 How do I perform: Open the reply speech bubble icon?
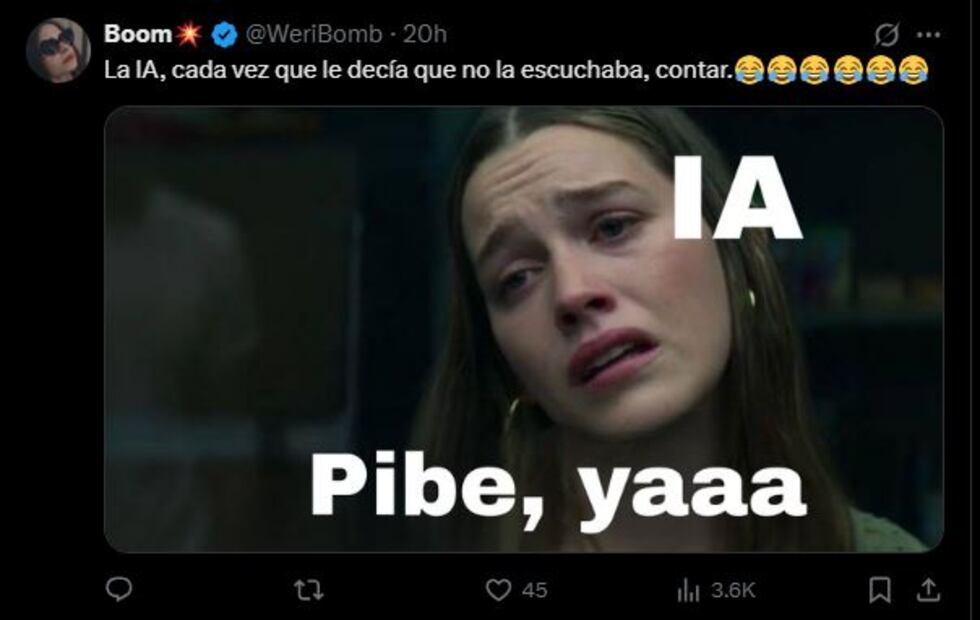click(119, 589)
